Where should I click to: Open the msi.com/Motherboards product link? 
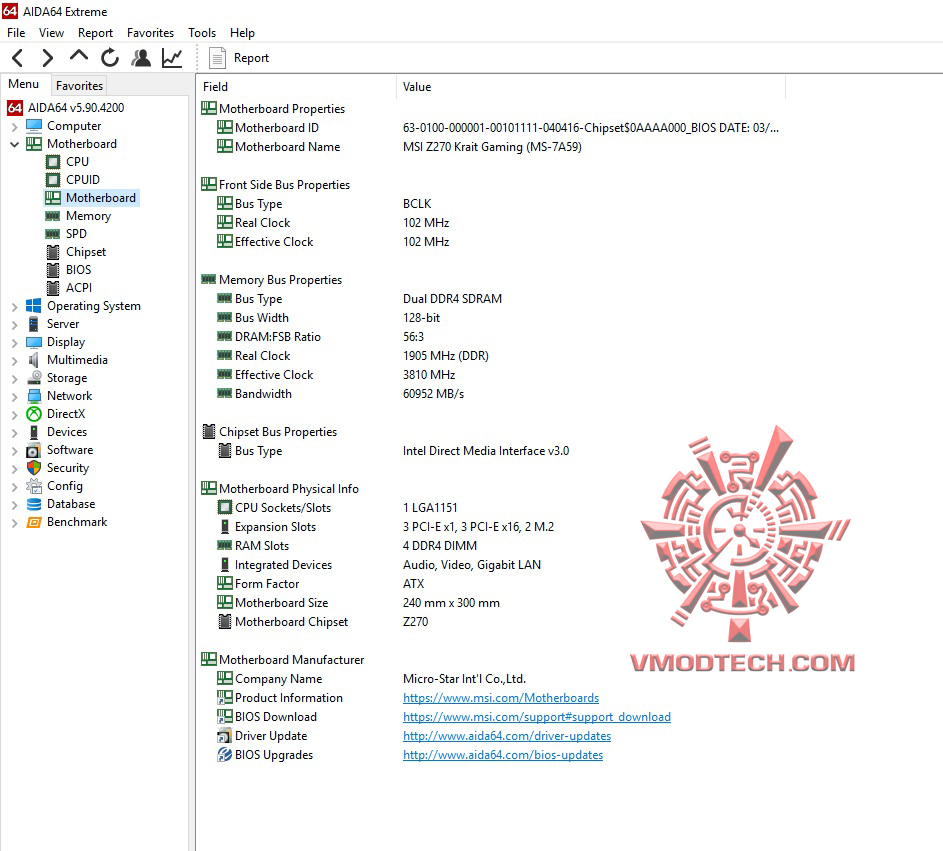(x=501, y=698)
